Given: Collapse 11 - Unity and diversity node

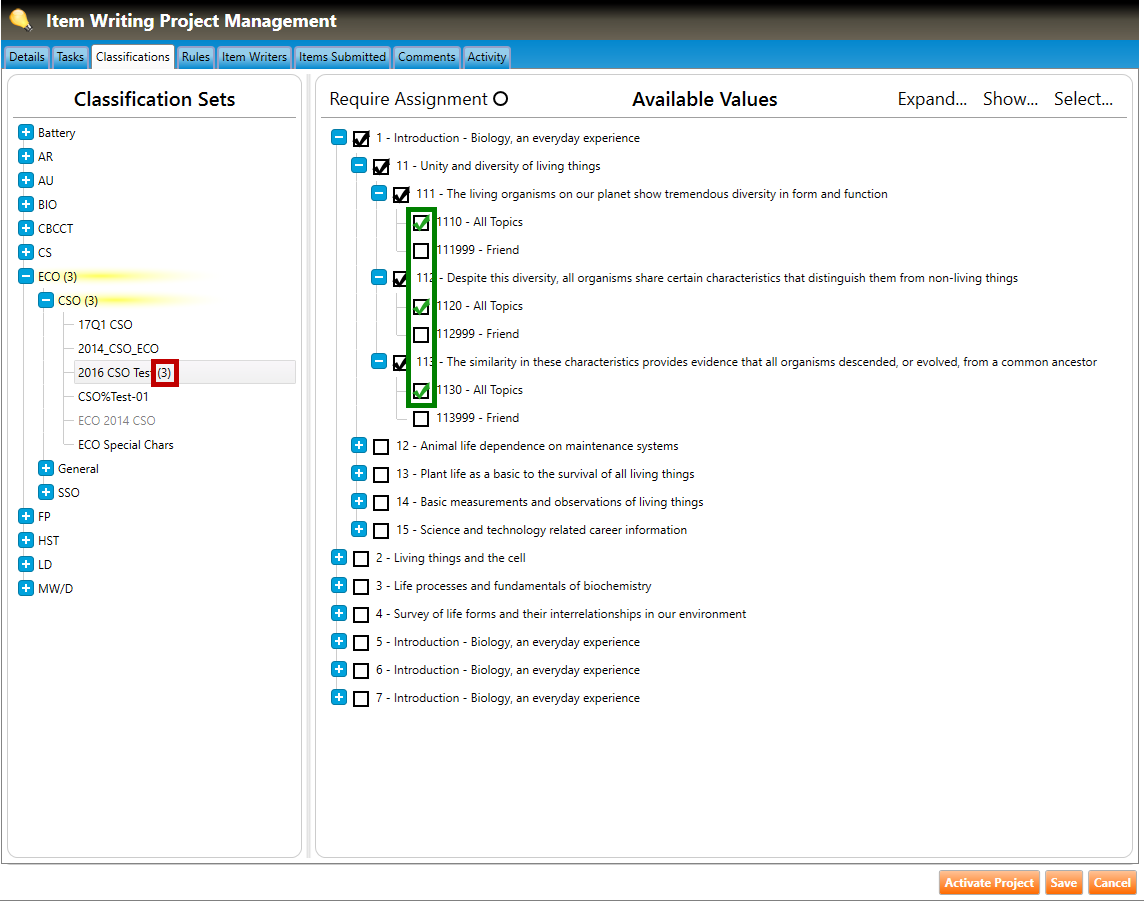Looking at the screenshot, I should [x=359, y=166].
